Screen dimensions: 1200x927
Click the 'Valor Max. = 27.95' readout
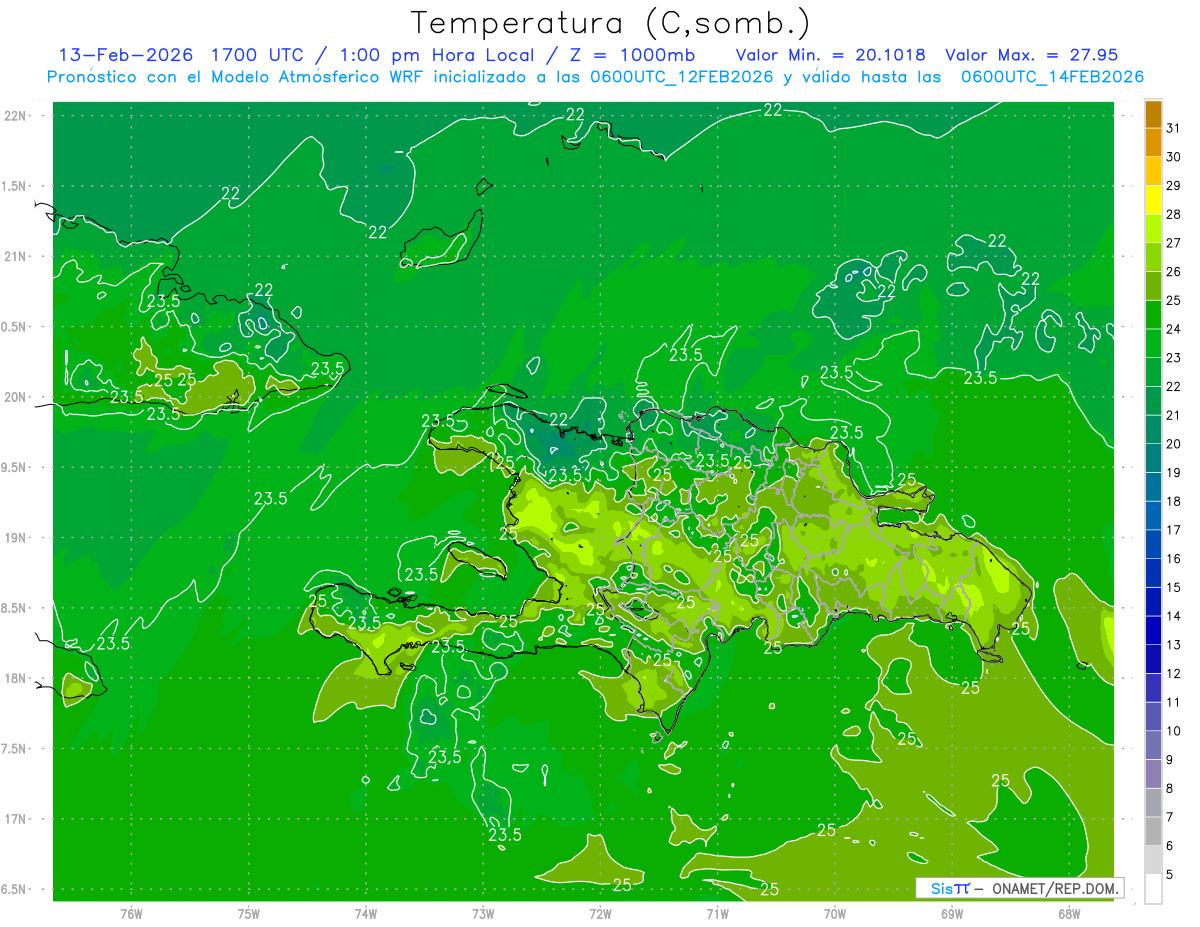[1031, 55]
